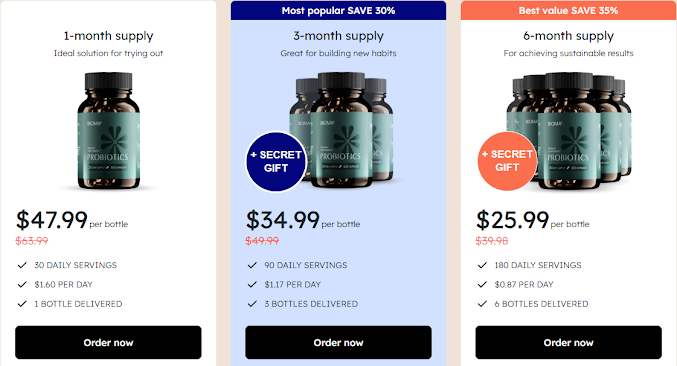Viewport: 677px width, 366px height.
Task: Click the navy Secret Gift badge
Action: (x=276, y=161)
